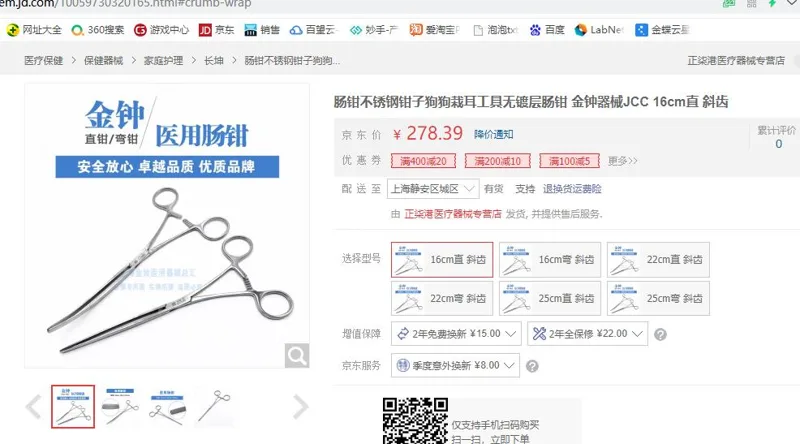The image size is (800, 444).
Task: Select model 25cm直 斜齿
Action: (550, 299)
